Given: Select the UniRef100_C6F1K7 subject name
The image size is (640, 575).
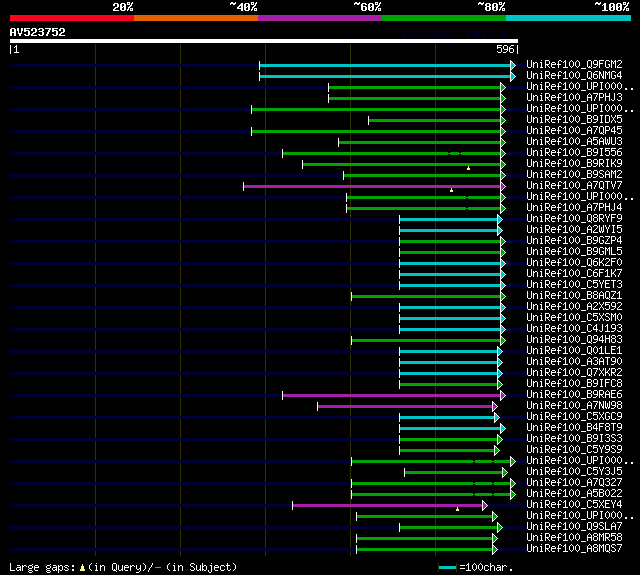Looking at the screenshot, I should [574, 274].
